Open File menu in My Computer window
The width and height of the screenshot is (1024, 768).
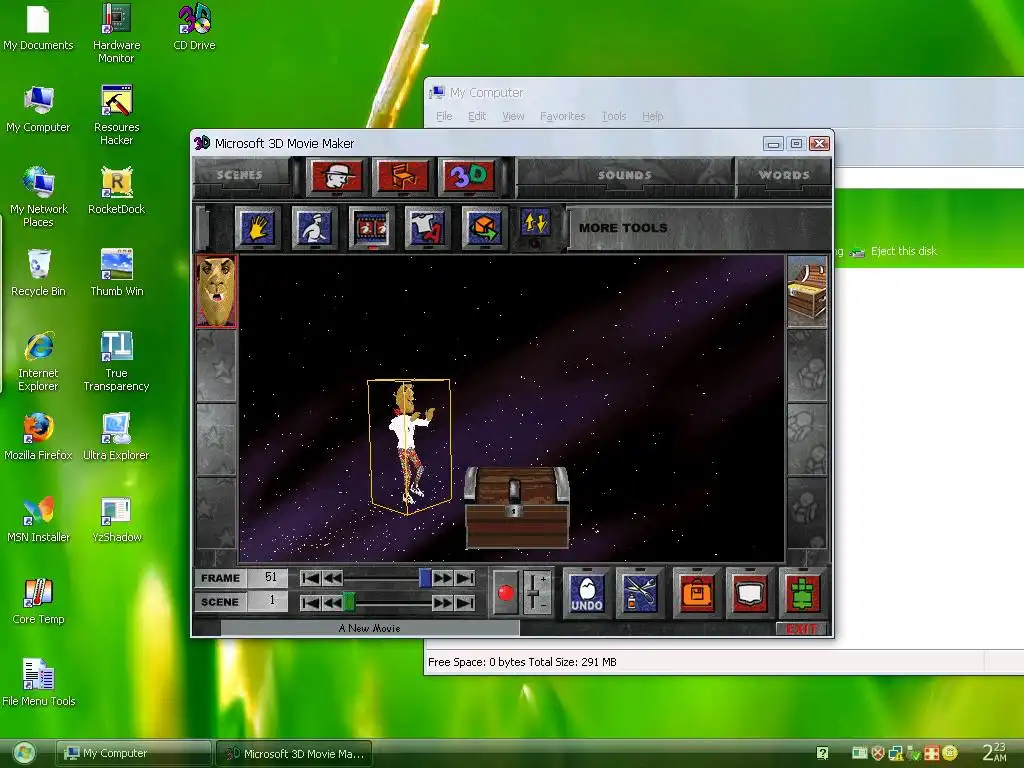pyautogui.click(x=444, y=116)
